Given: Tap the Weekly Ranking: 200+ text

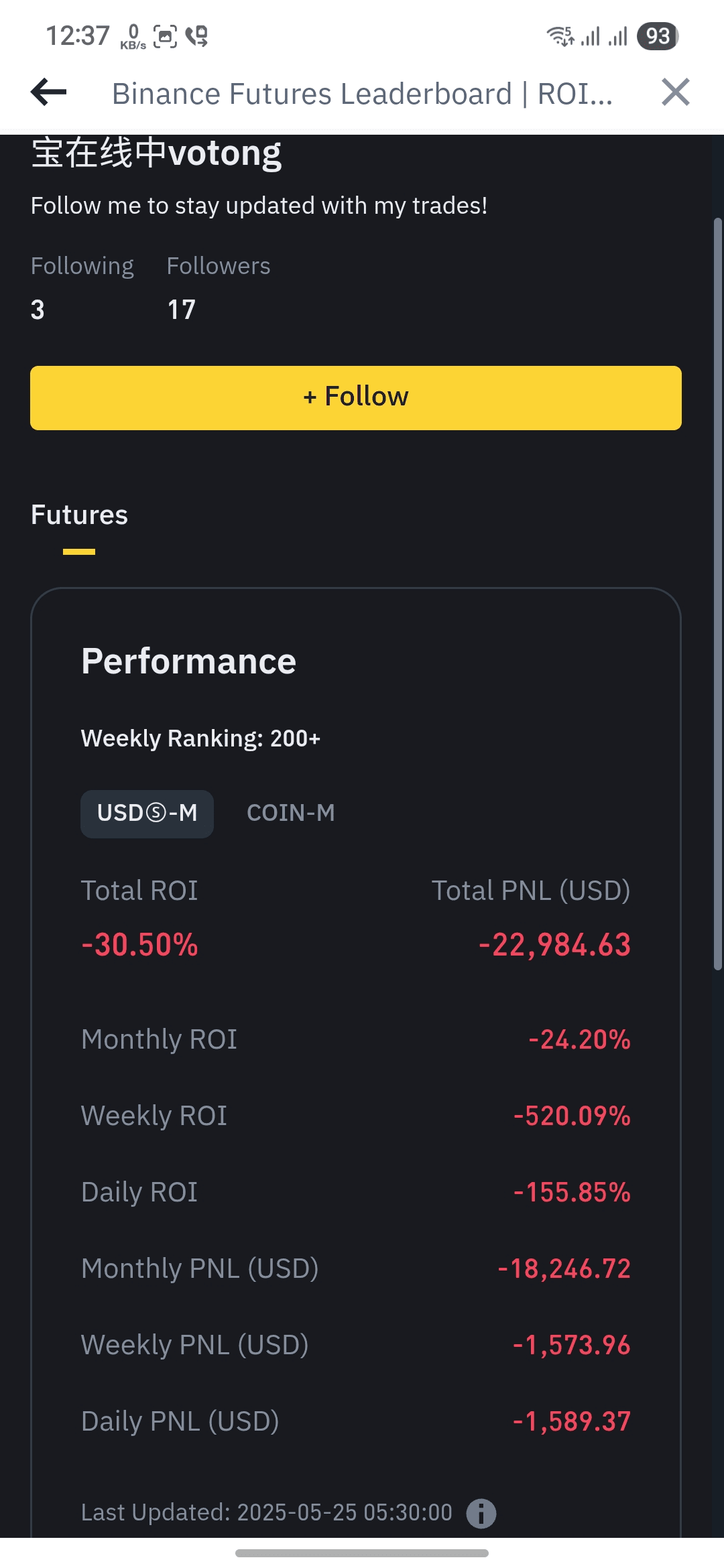Looking at the screenshot, I should click(x=200, y=738).
